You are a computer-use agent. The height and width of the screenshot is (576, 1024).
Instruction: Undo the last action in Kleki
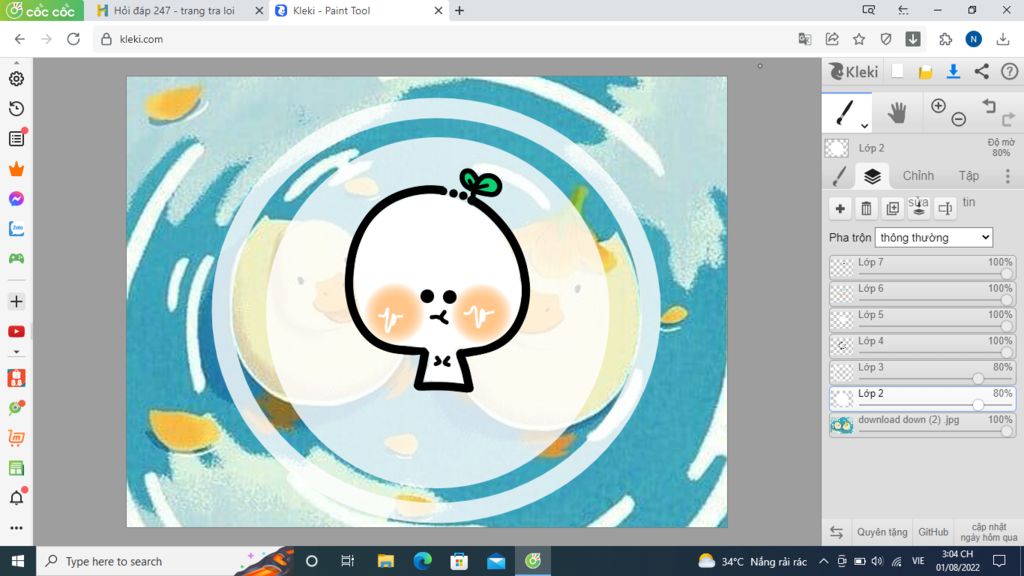[x=989, y=106]
